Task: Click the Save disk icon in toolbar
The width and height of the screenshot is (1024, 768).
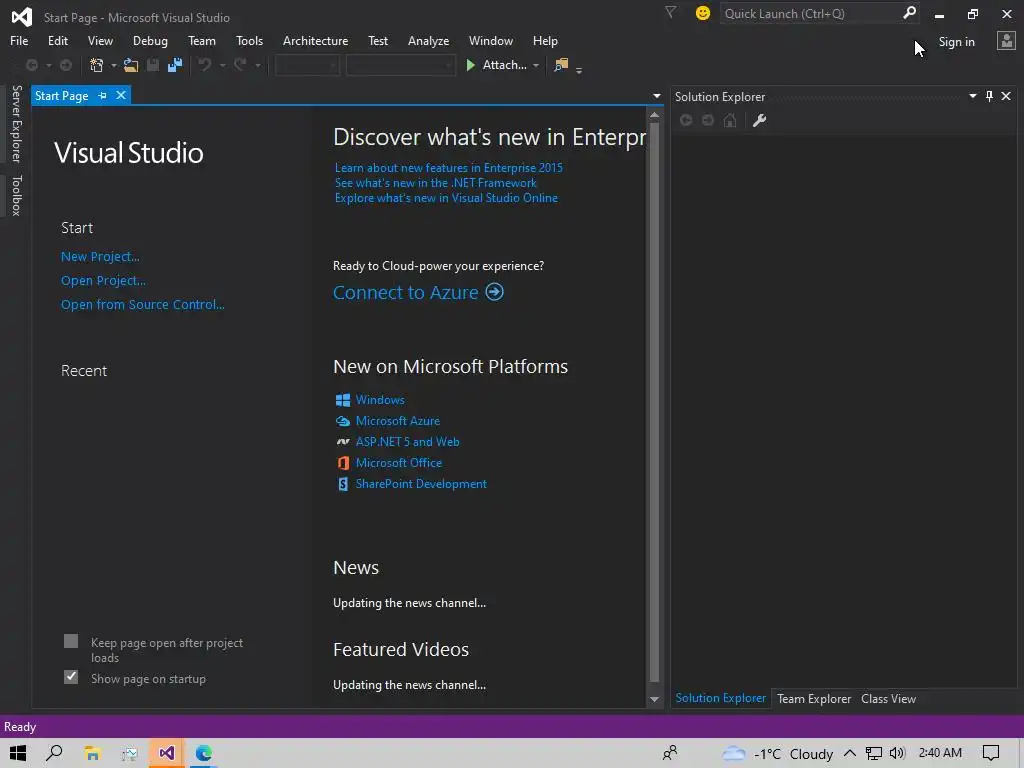Action: click(153, 65)
